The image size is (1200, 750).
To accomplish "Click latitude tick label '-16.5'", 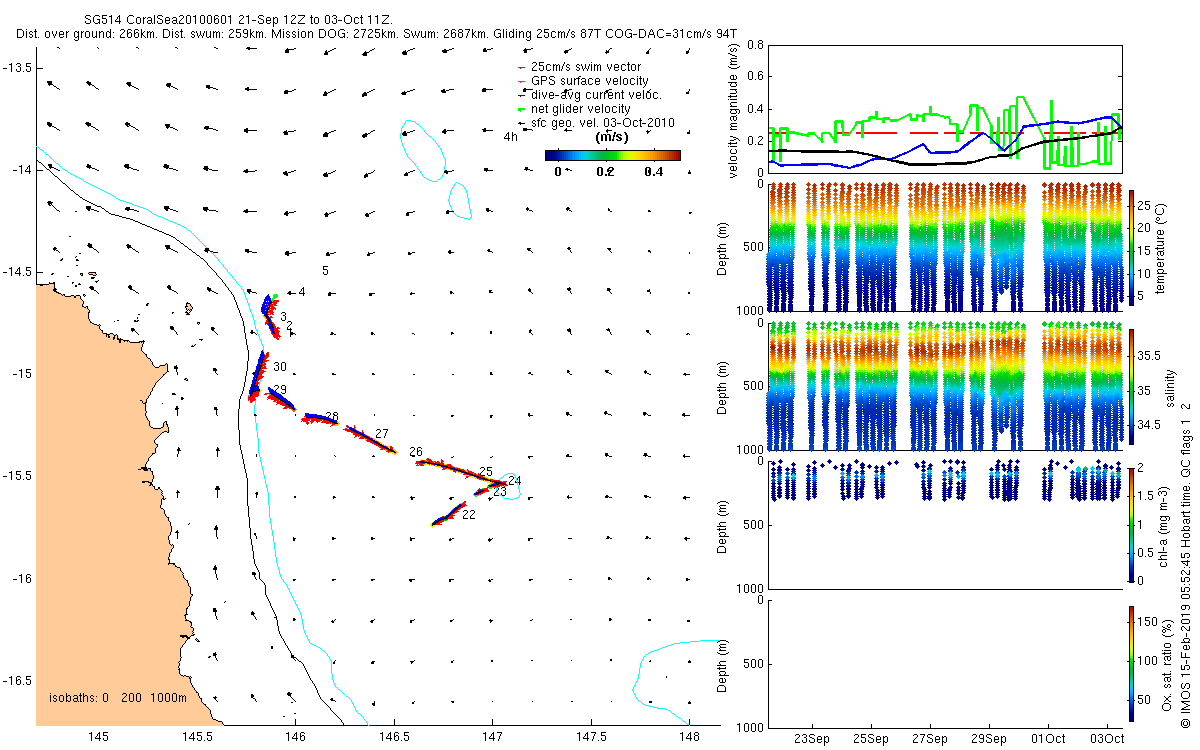I will [16, 681].
